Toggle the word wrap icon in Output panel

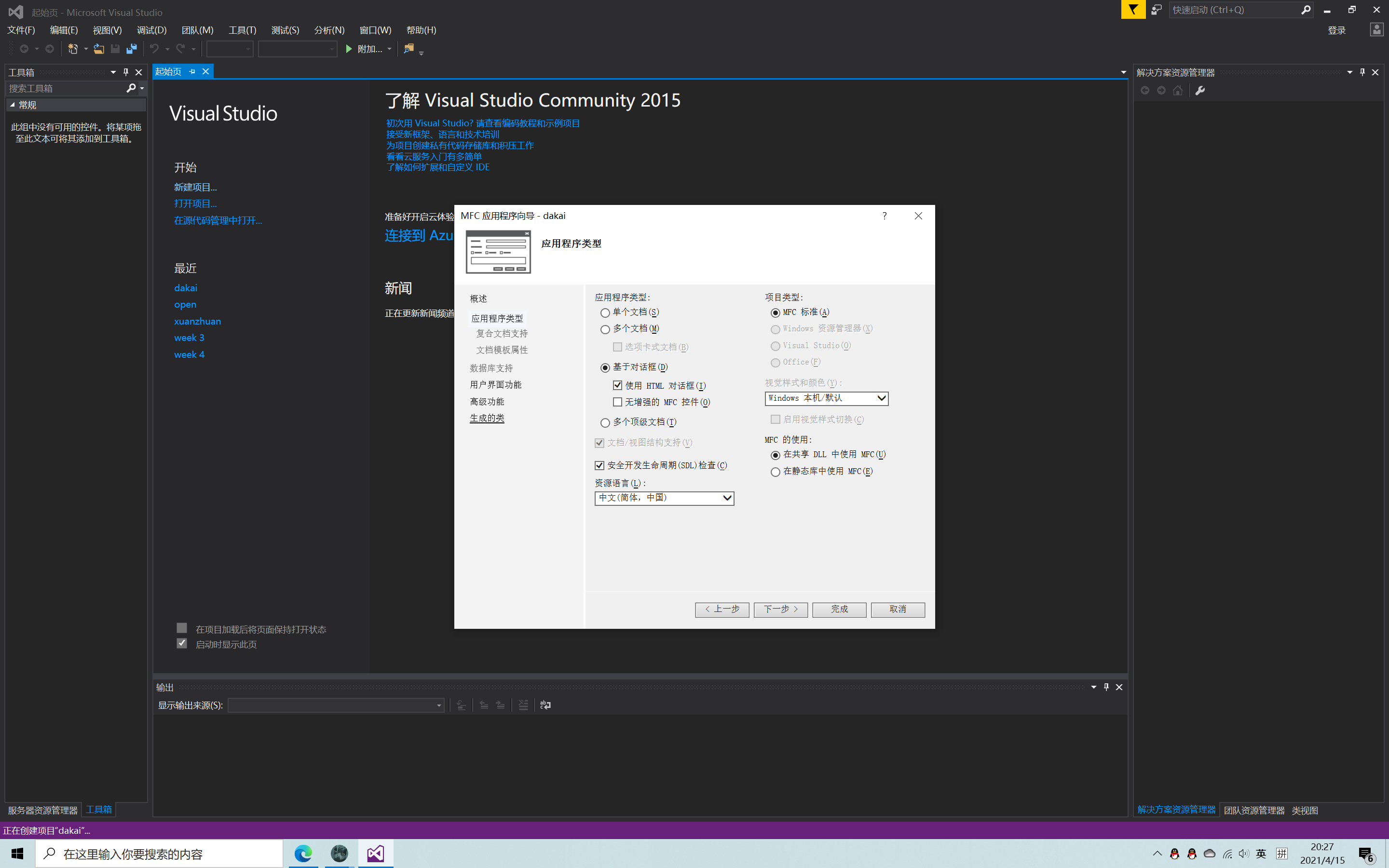545,705
